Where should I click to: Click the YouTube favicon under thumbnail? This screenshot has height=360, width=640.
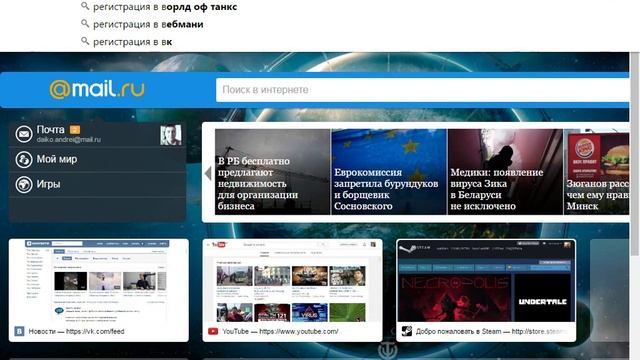[x=213, y=331]
